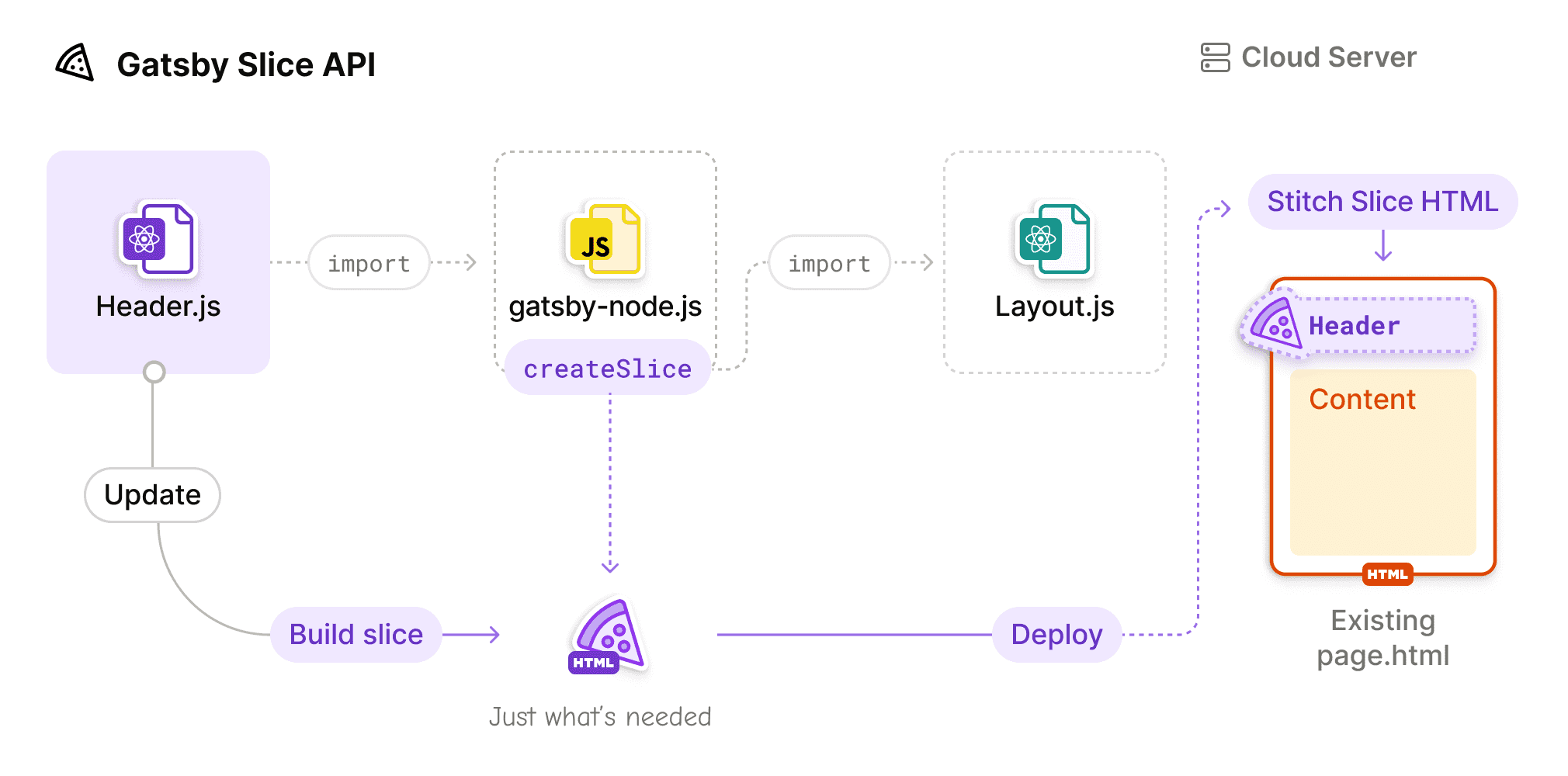Click the Header.js React file icon
Image resolution: width=1568 pixels, height=776 pixels.
[157, 239]
